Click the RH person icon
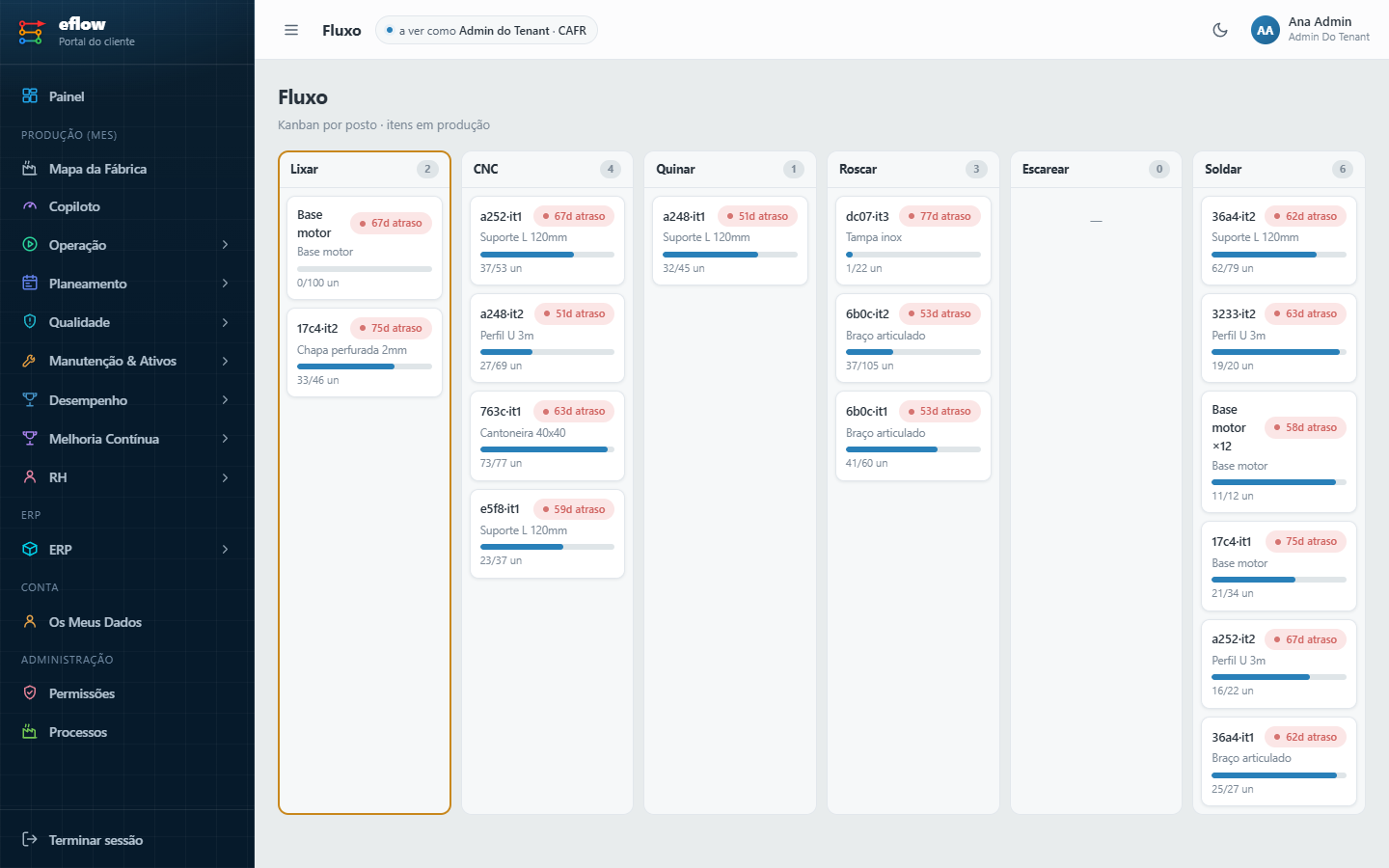 (x=30, y=477)
